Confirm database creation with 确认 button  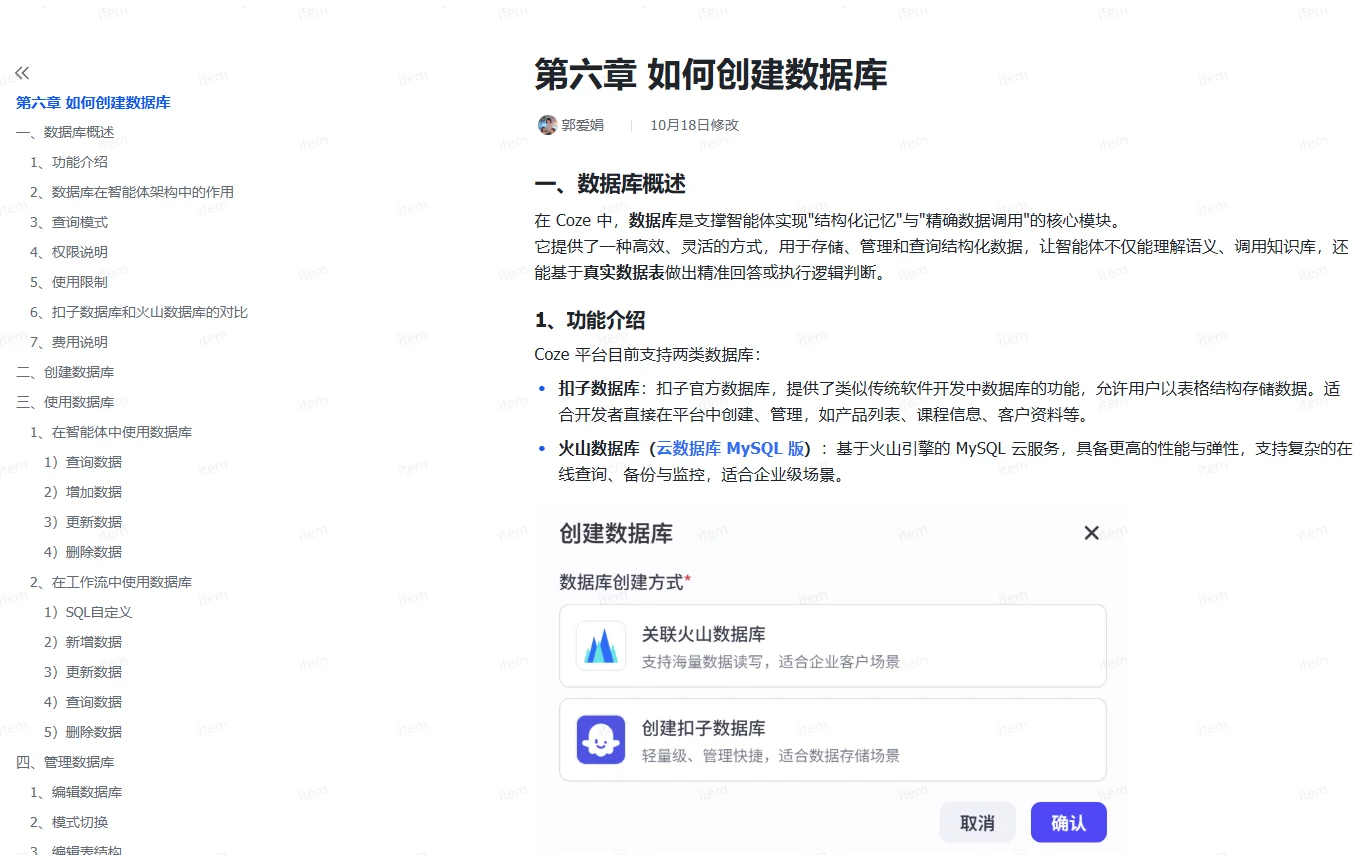(x=1068, y=822)
